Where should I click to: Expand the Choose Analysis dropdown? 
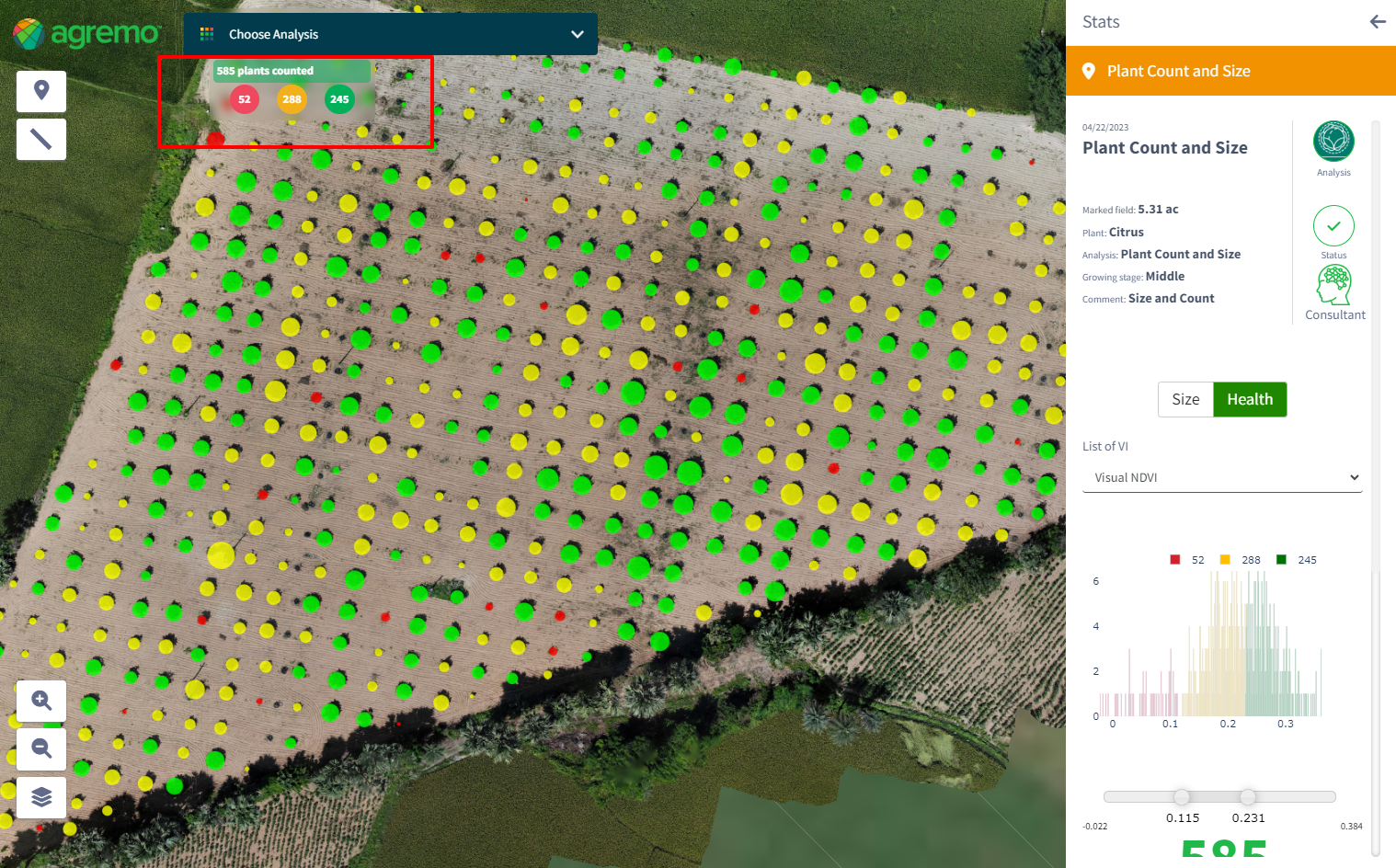point(390,34)
